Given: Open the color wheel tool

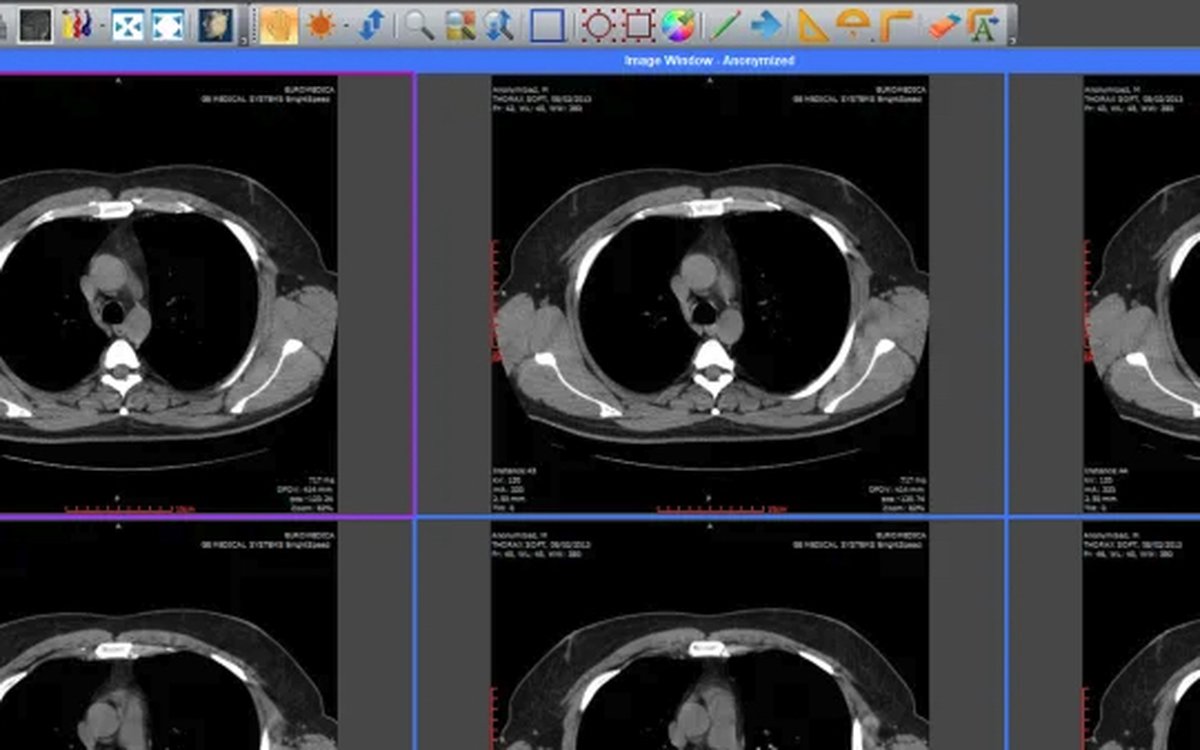Looking at the screenshot, I should tap(677, 24).
